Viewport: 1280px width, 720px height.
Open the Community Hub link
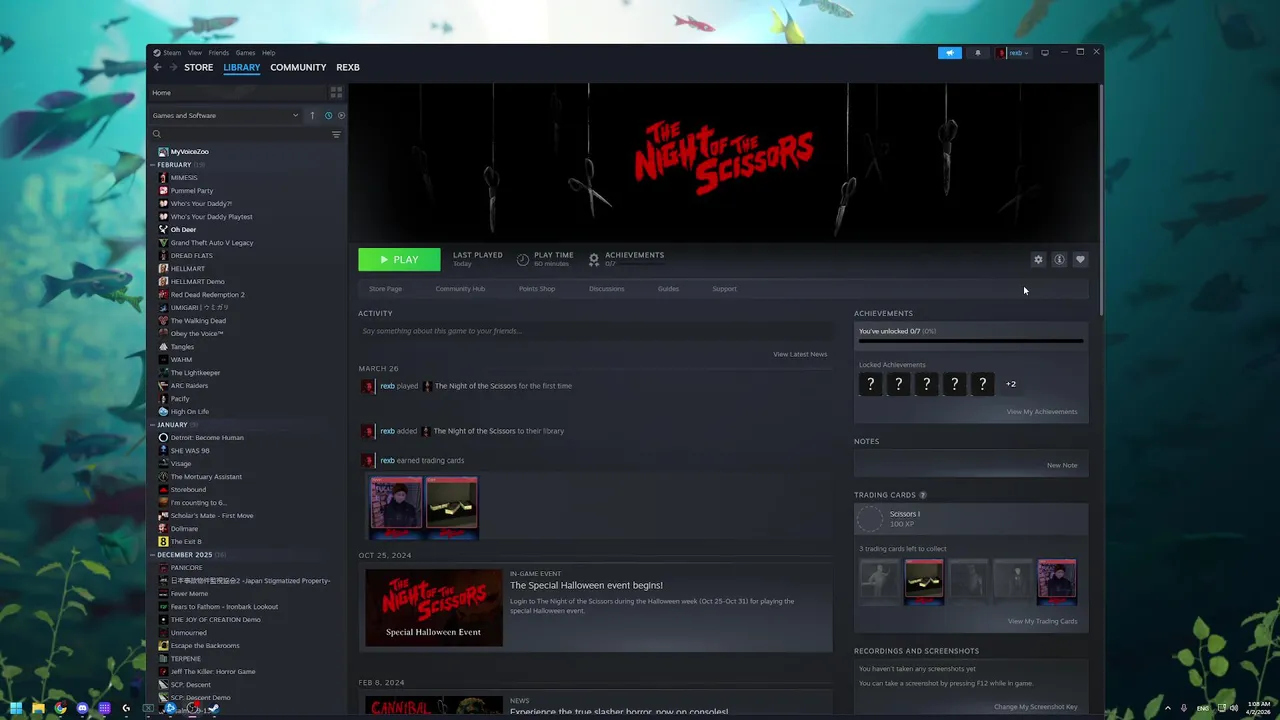[x=460, y=289]
